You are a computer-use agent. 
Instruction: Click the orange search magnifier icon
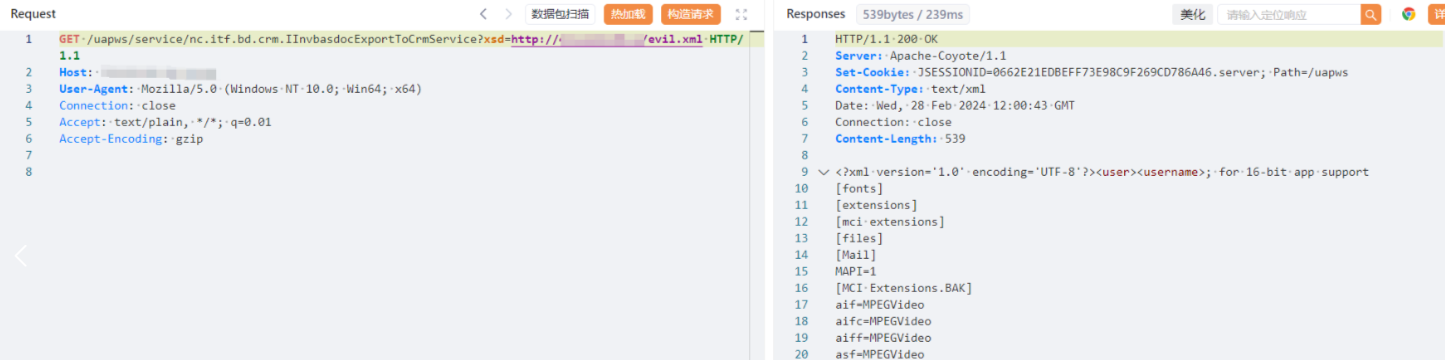coord(1371,14)
